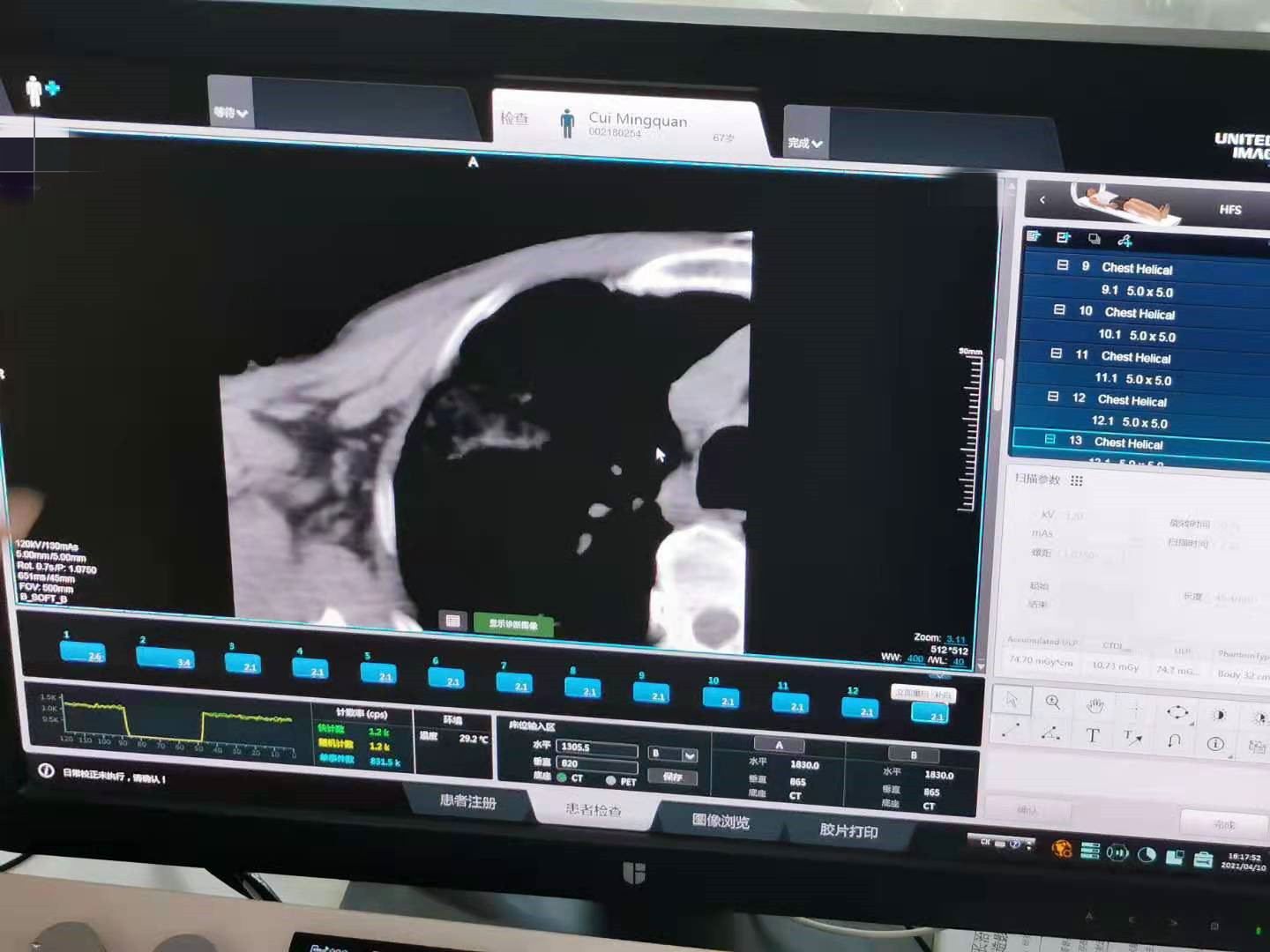The height and width of the screenshot is (952, 1270).
Task: Pick the text annotation T tool
Action: coord(1092,736)
